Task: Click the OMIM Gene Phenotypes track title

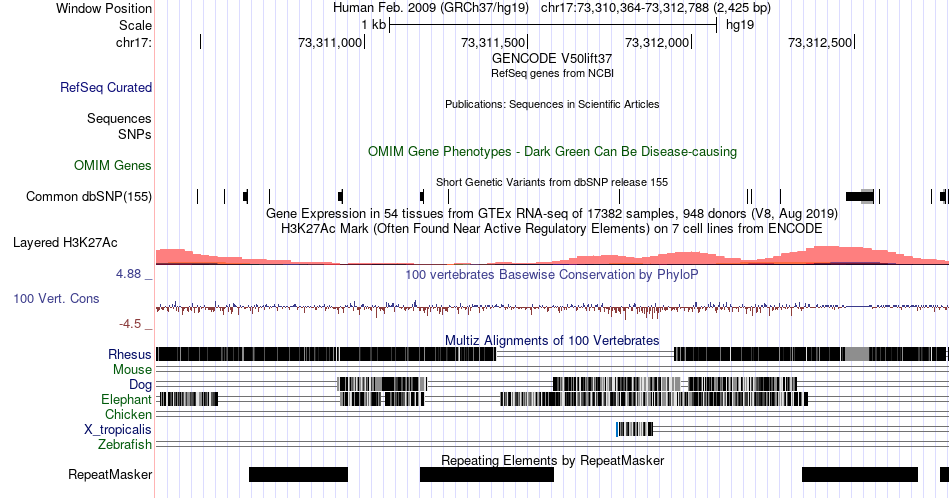Action: (x=552, y=151)
